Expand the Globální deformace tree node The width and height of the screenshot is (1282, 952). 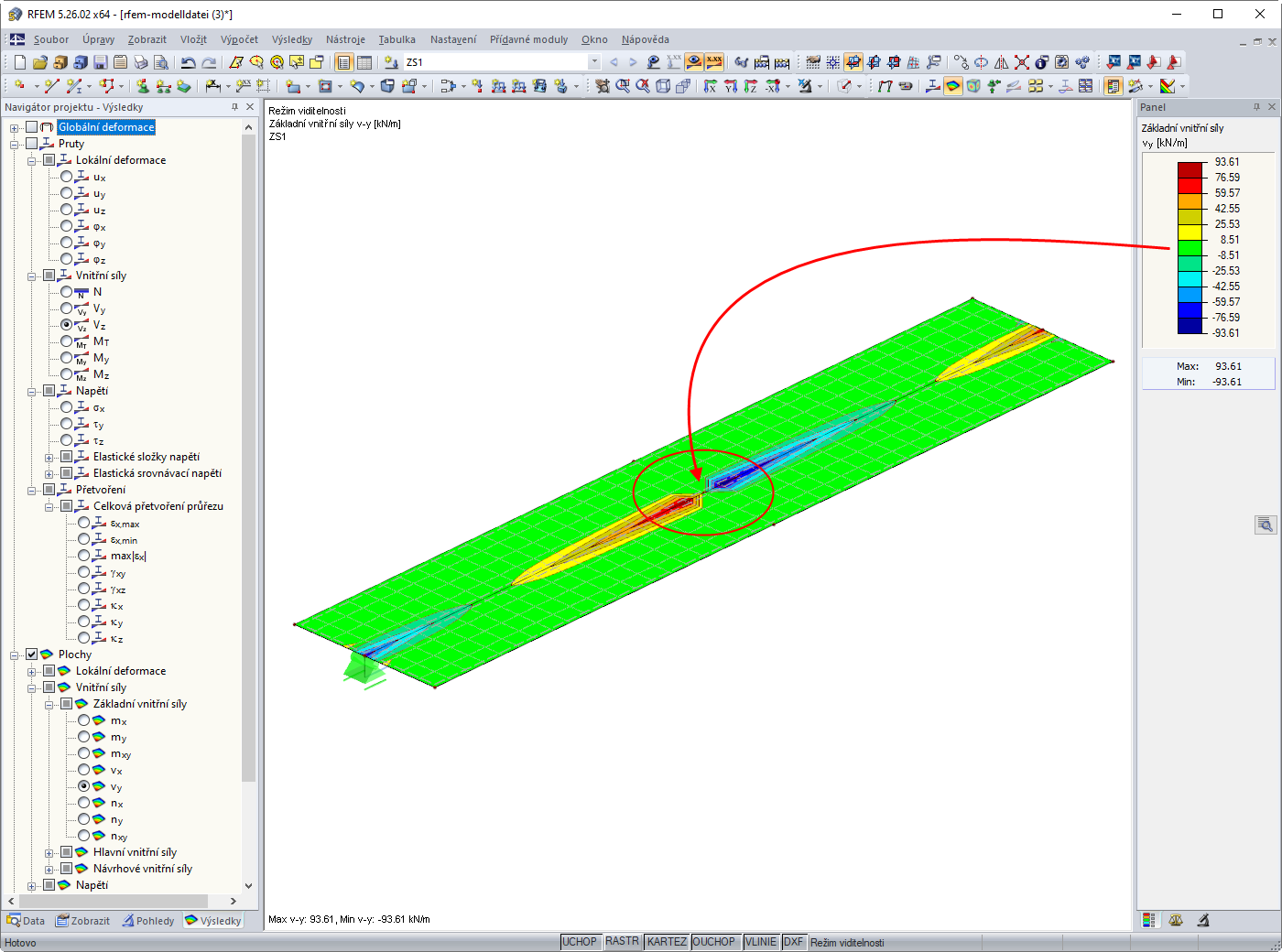15,127
